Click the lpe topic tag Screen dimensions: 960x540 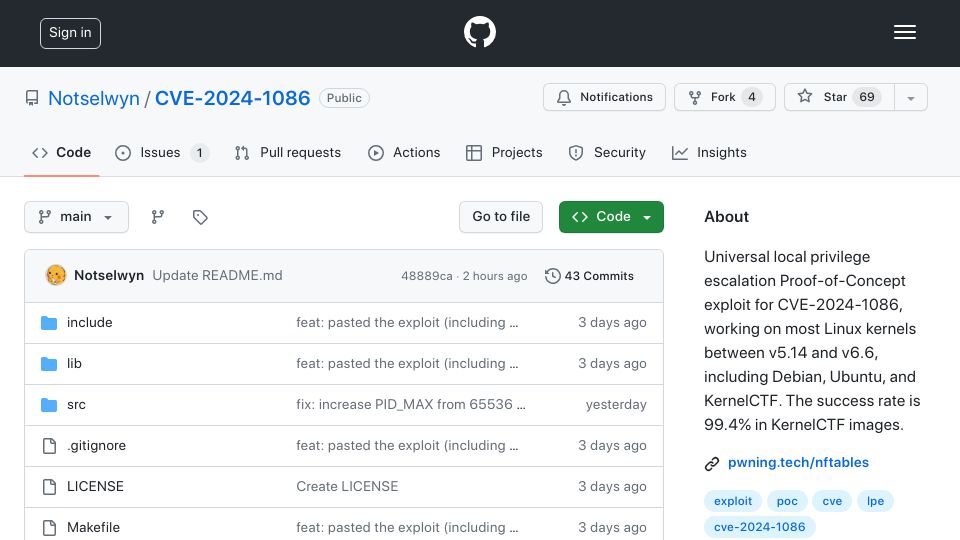point(876,501)
